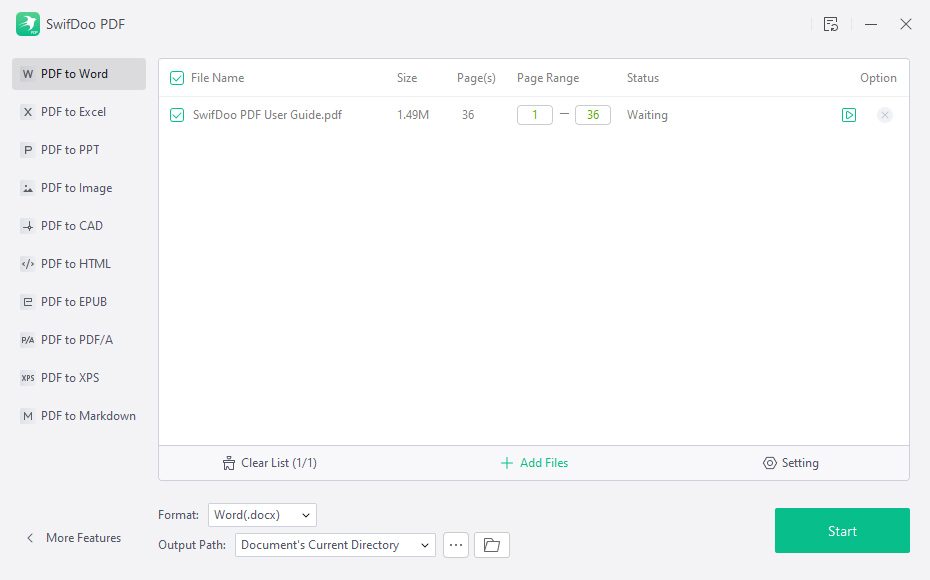The width and height of the screenshot is (930, 580).
Task: Switch to PDF to Markdown
Action: tap(79, 416)
